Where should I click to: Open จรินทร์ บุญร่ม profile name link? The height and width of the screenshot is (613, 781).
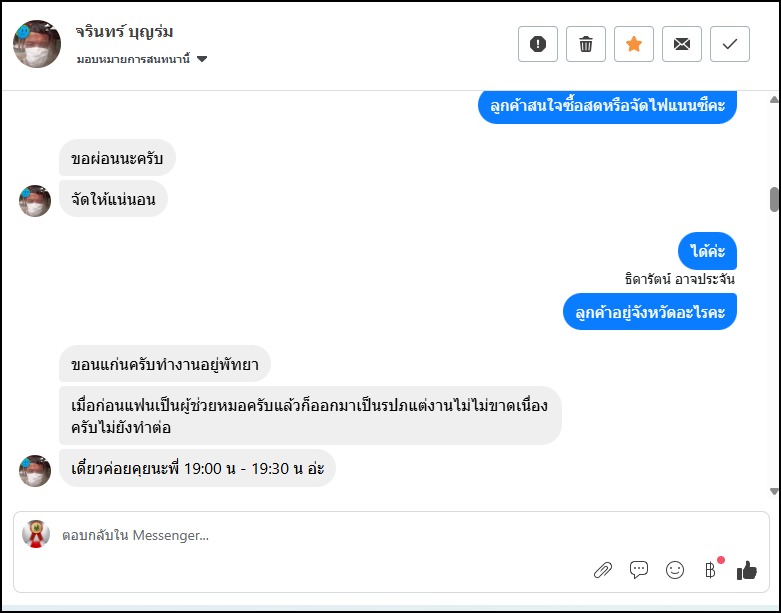click(125, 32)
